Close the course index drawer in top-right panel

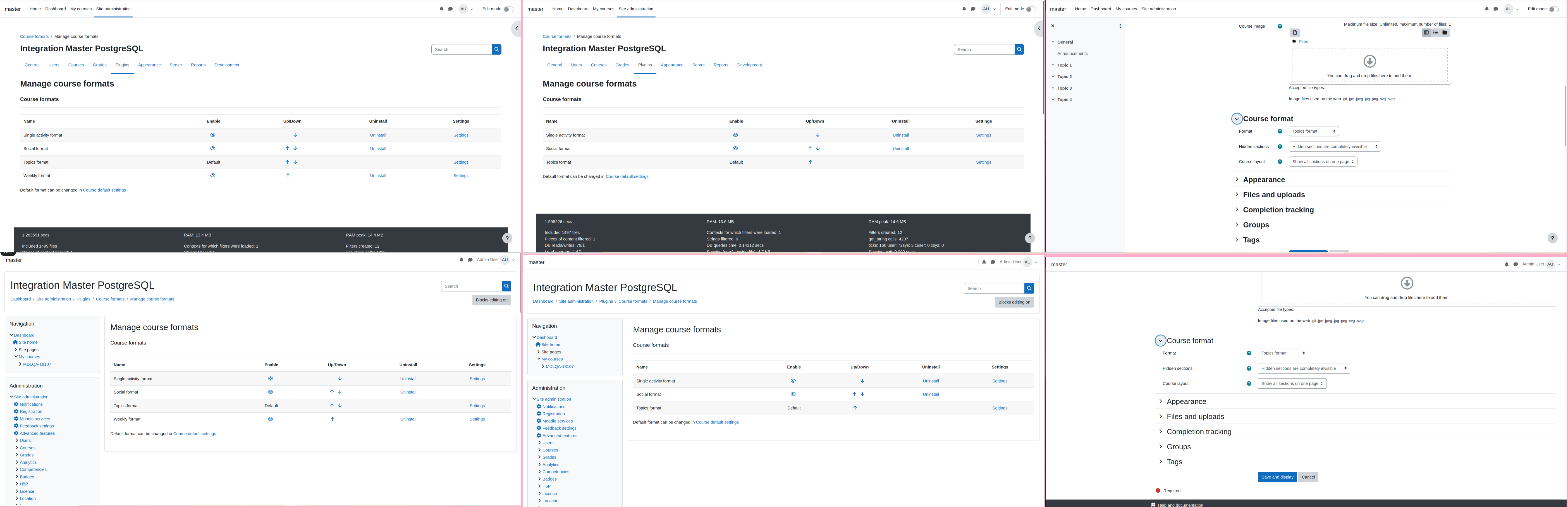(x=1053, y=26)
